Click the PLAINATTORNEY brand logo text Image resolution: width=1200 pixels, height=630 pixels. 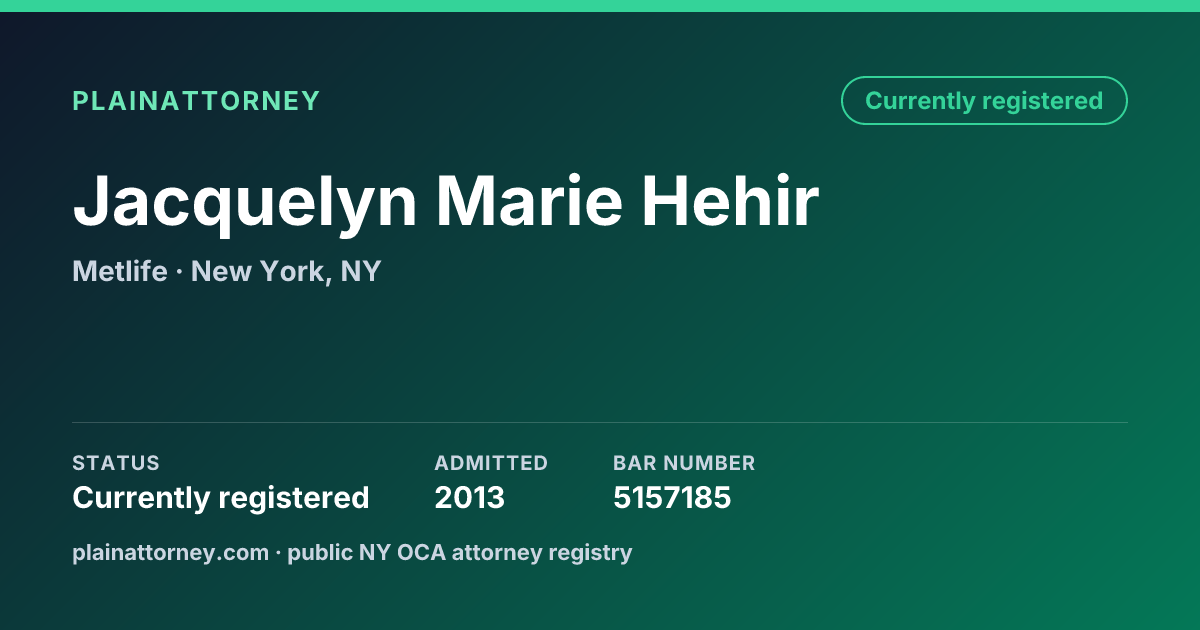click(x=196, y=101)
